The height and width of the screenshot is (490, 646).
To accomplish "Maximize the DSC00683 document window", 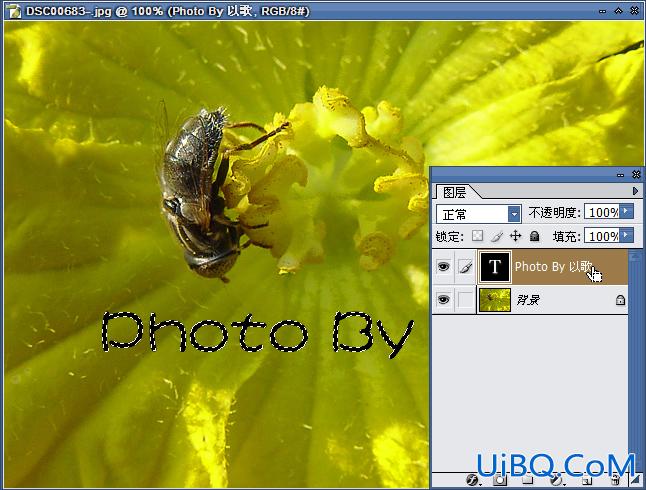I will pos(618,11).
